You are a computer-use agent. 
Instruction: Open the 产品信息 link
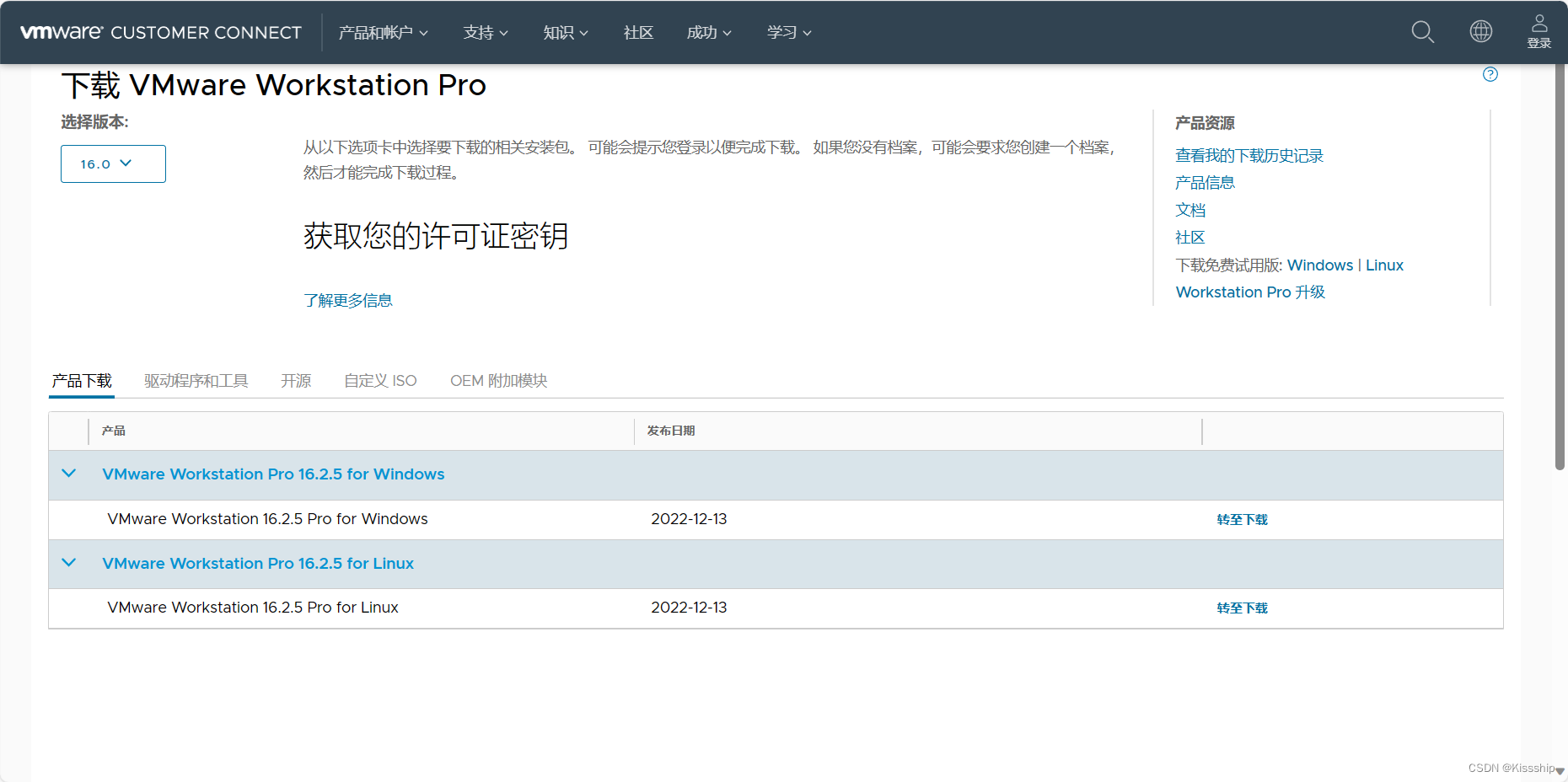(1205, 183)
